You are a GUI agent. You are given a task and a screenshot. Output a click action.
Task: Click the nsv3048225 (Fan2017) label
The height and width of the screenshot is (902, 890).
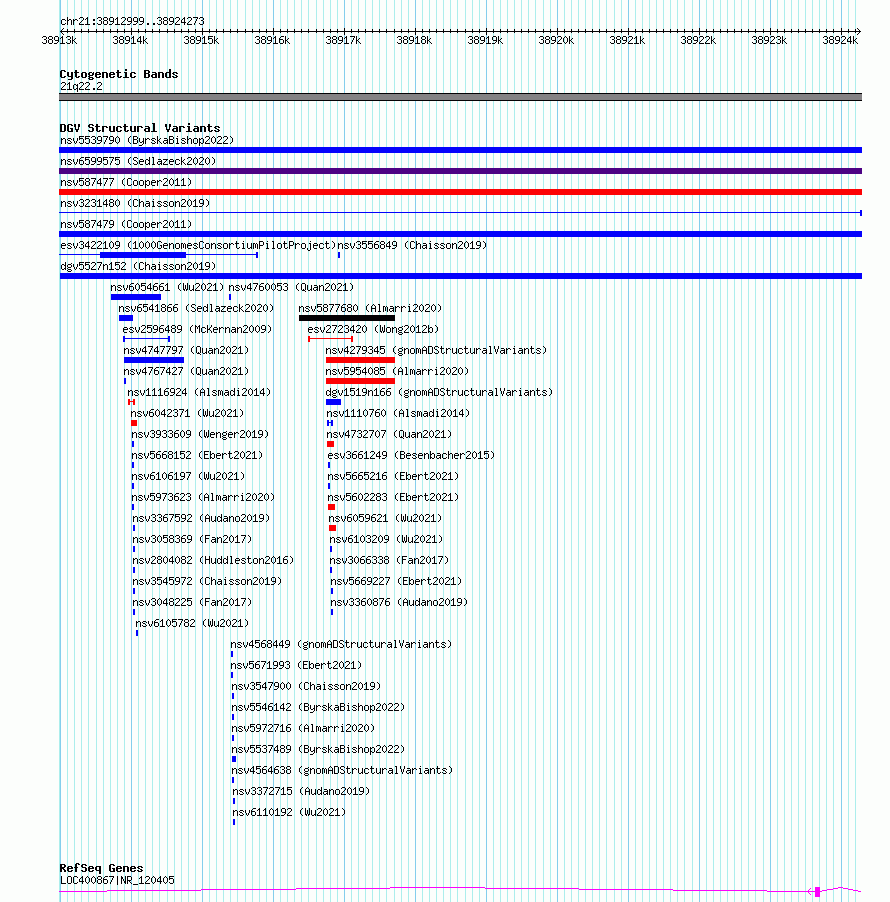(192, 602)
